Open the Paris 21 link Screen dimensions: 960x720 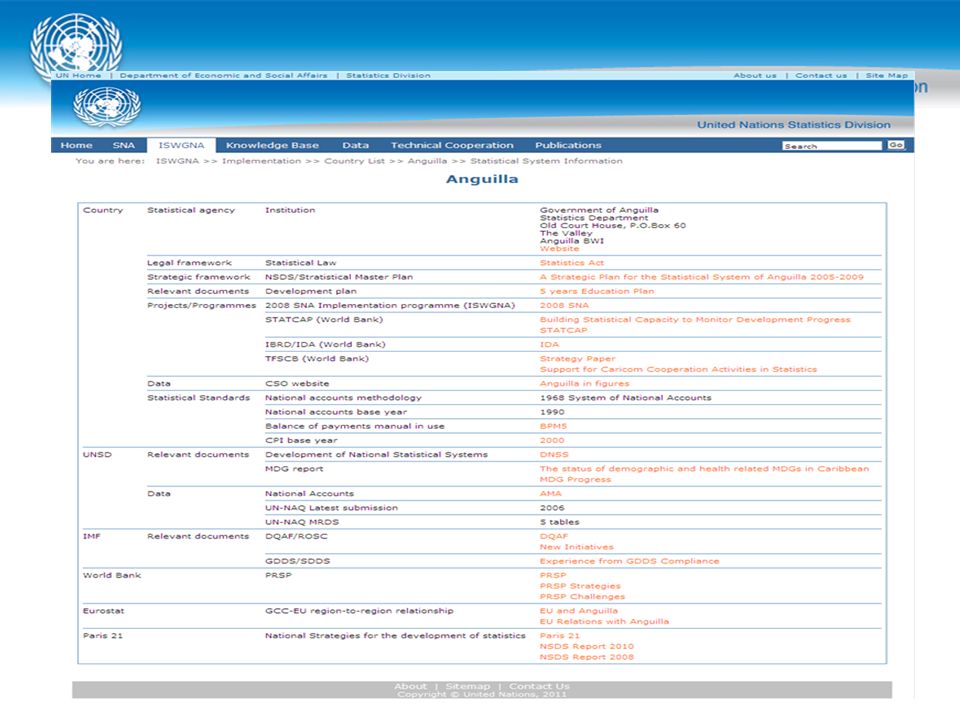click(x=559, y=636)
